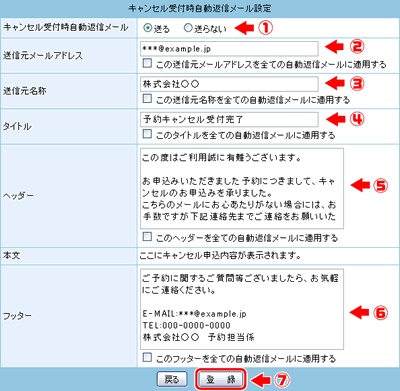Select the 送らない radio button
Screen dimensions: 400x391
(x=188, y=28)
